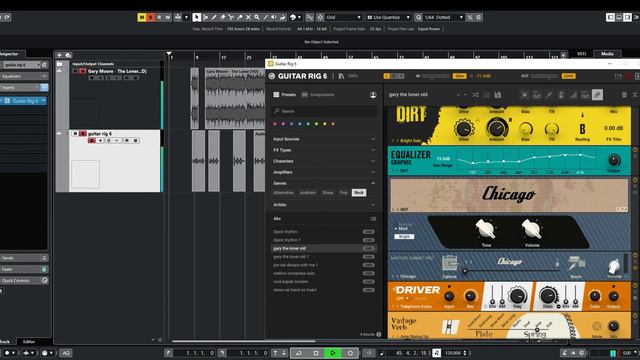Expand the Artists filter section
Image resolution: width=640 pixels, height=360 pixels.
[x=324, y=205]
